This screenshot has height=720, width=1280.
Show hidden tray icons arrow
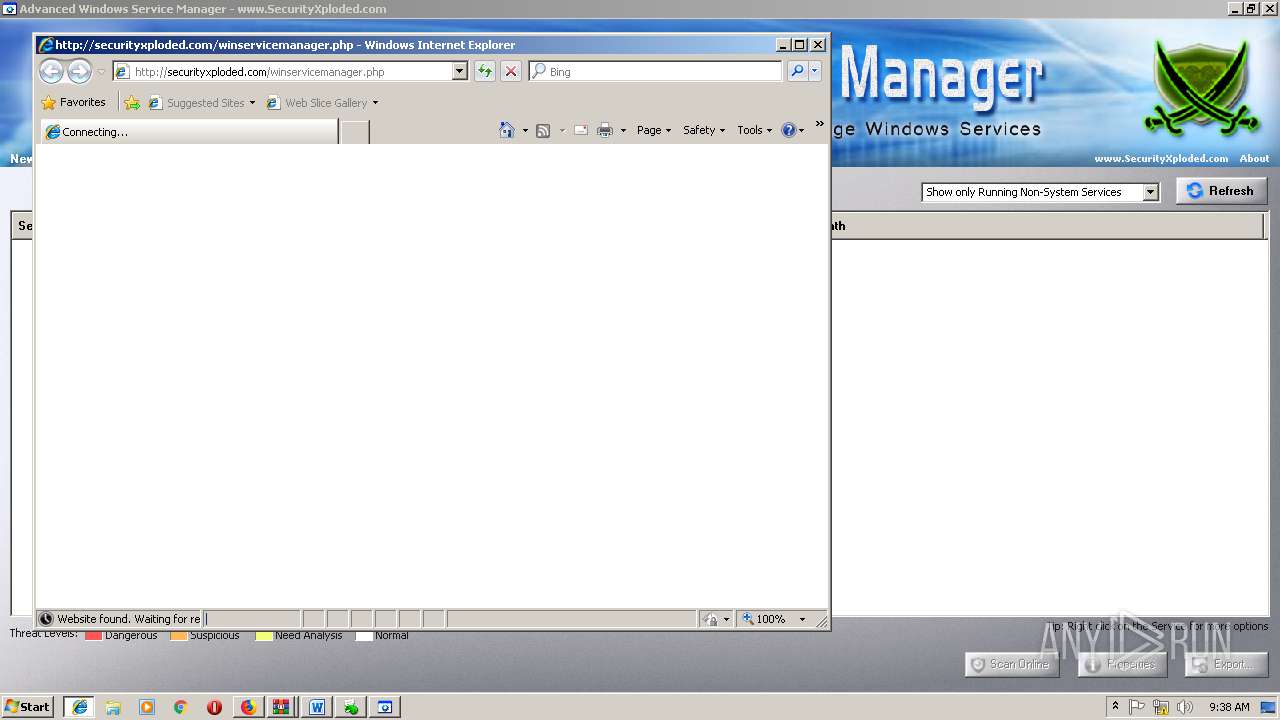pos(1115,706)
